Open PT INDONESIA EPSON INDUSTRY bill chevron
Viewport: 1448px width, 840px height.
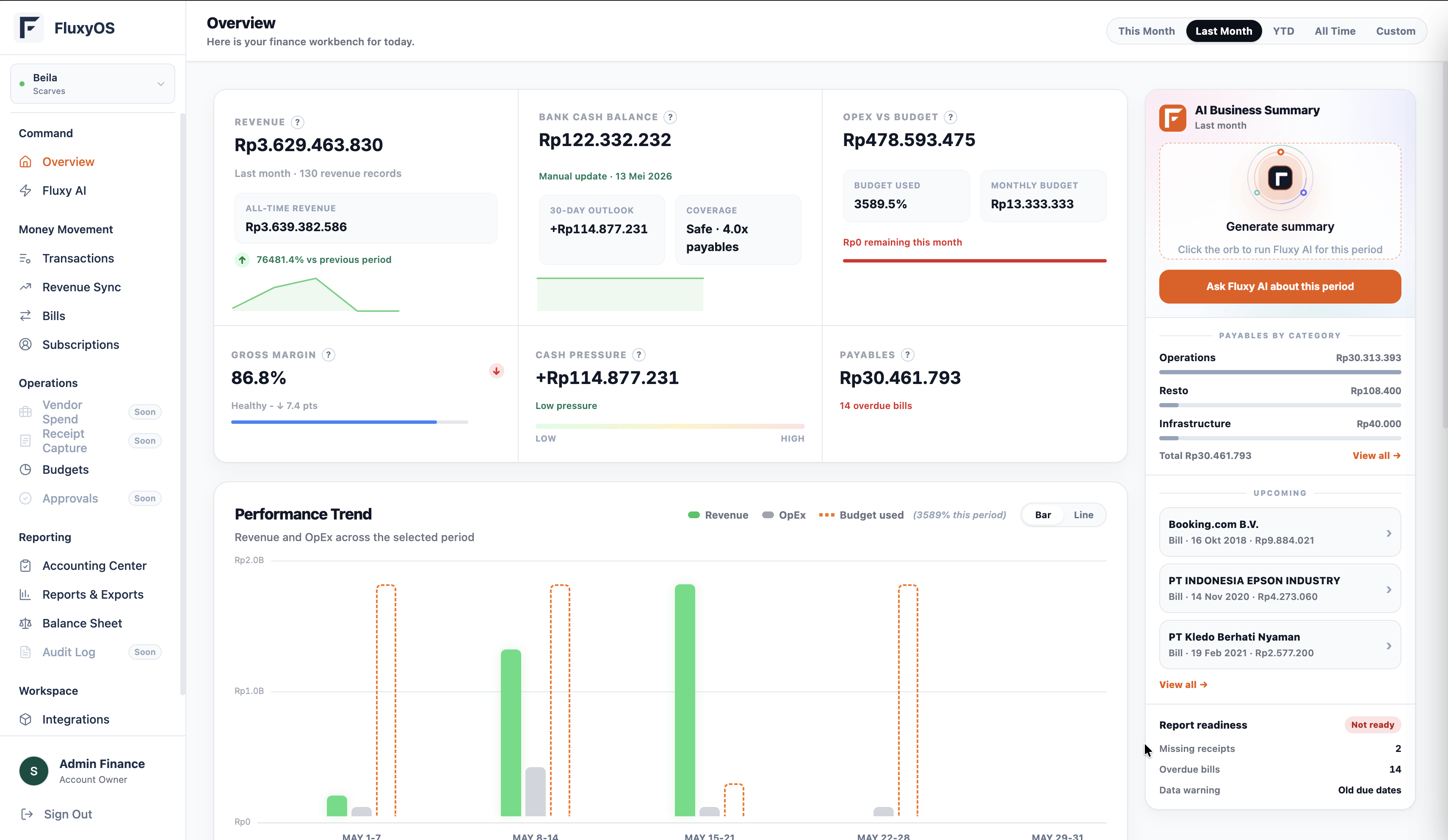[1388, 589]
